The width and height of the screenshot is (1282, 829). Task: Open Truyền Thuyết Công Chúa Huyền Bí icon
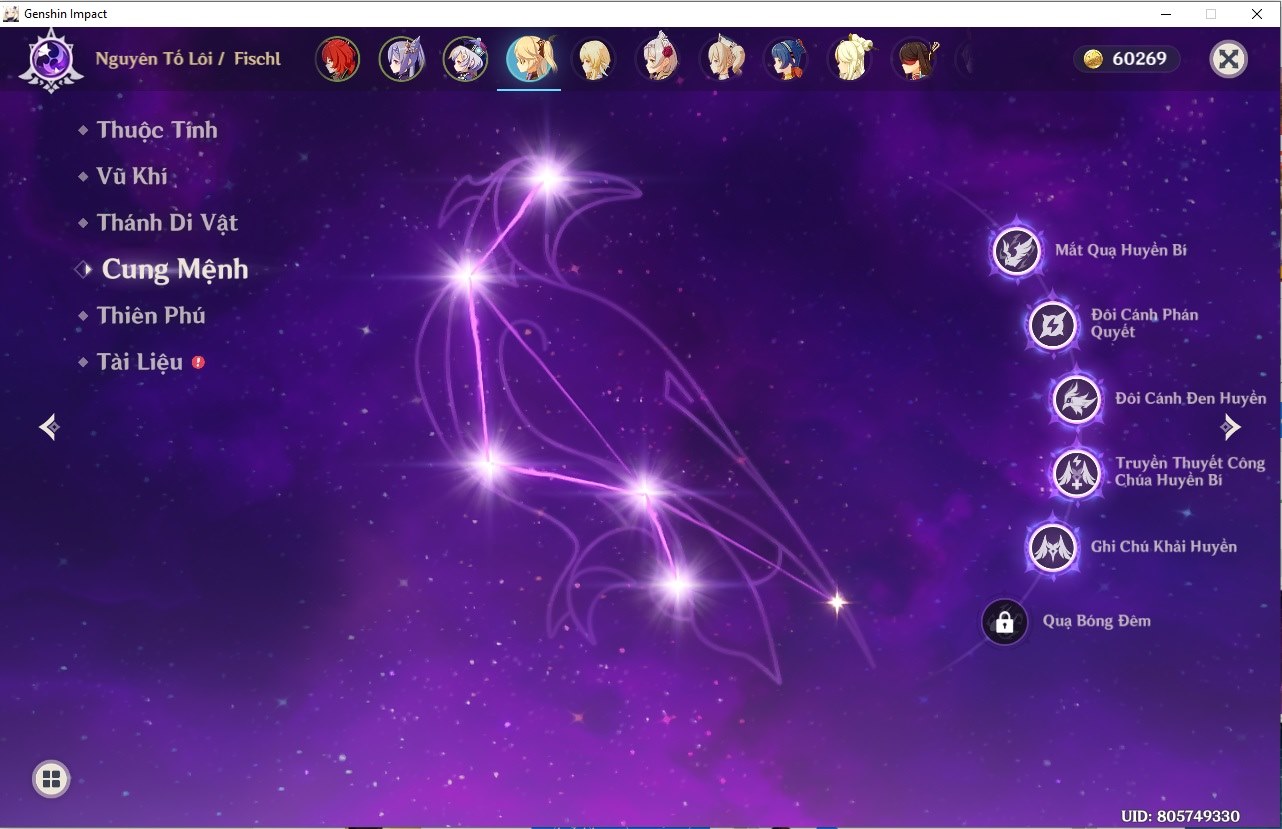pyautogui.click(x=1077, y=472)
